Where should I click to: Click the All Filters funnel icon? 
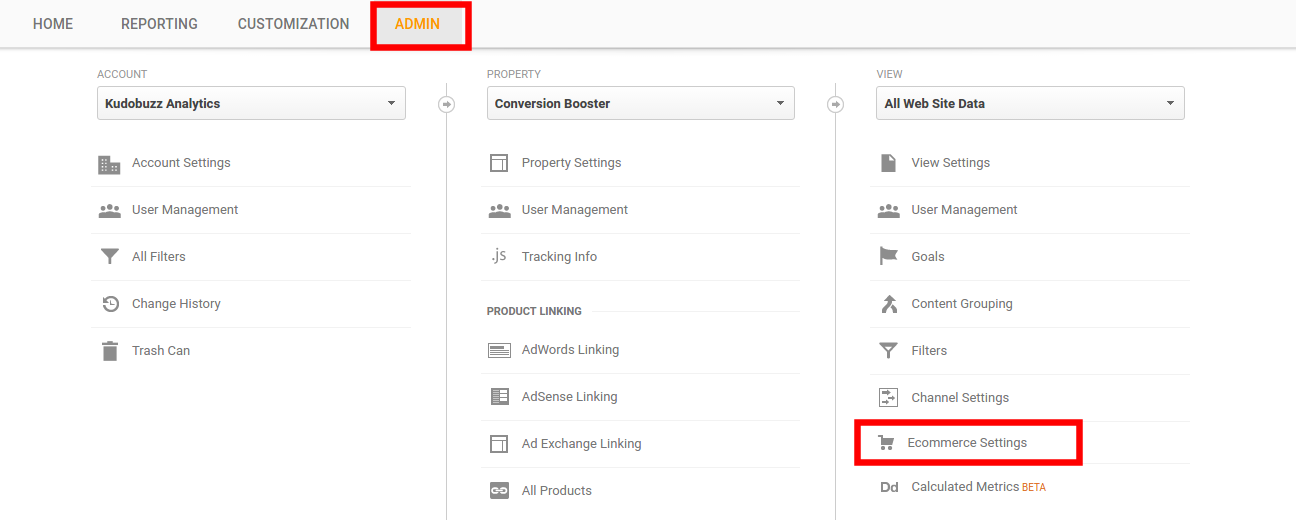coord(109,257)
